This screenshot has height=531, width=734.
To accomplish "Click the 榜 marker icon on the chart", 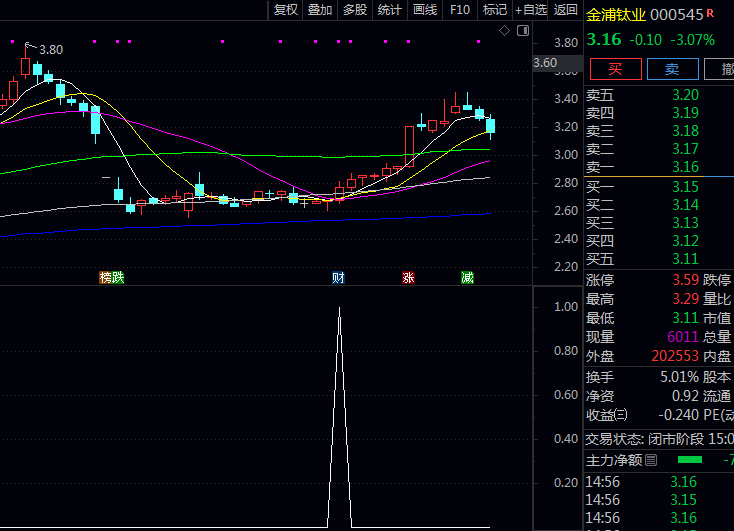I will tap(105, 277).
